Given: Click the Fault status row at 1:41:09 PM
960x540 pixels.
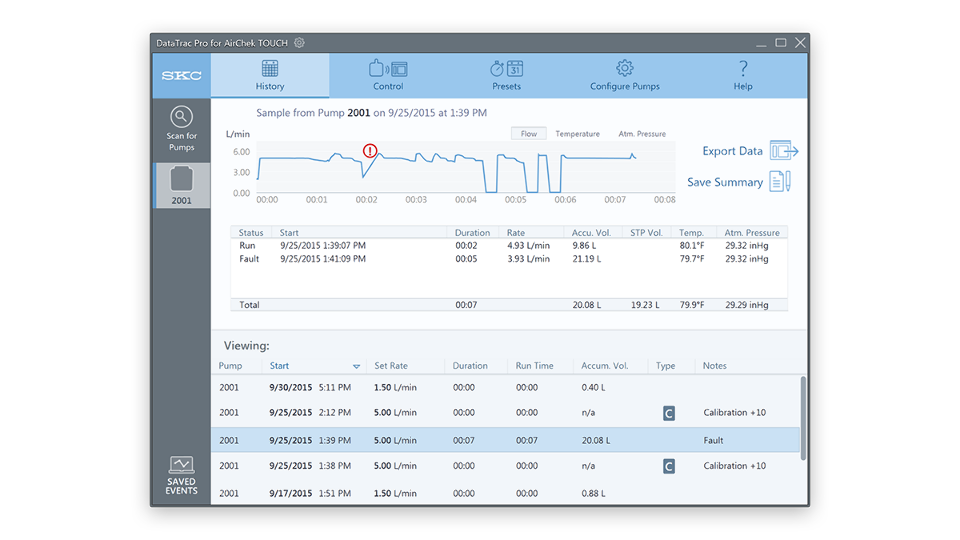Looking at the screenshot, I should pos(509,259).
